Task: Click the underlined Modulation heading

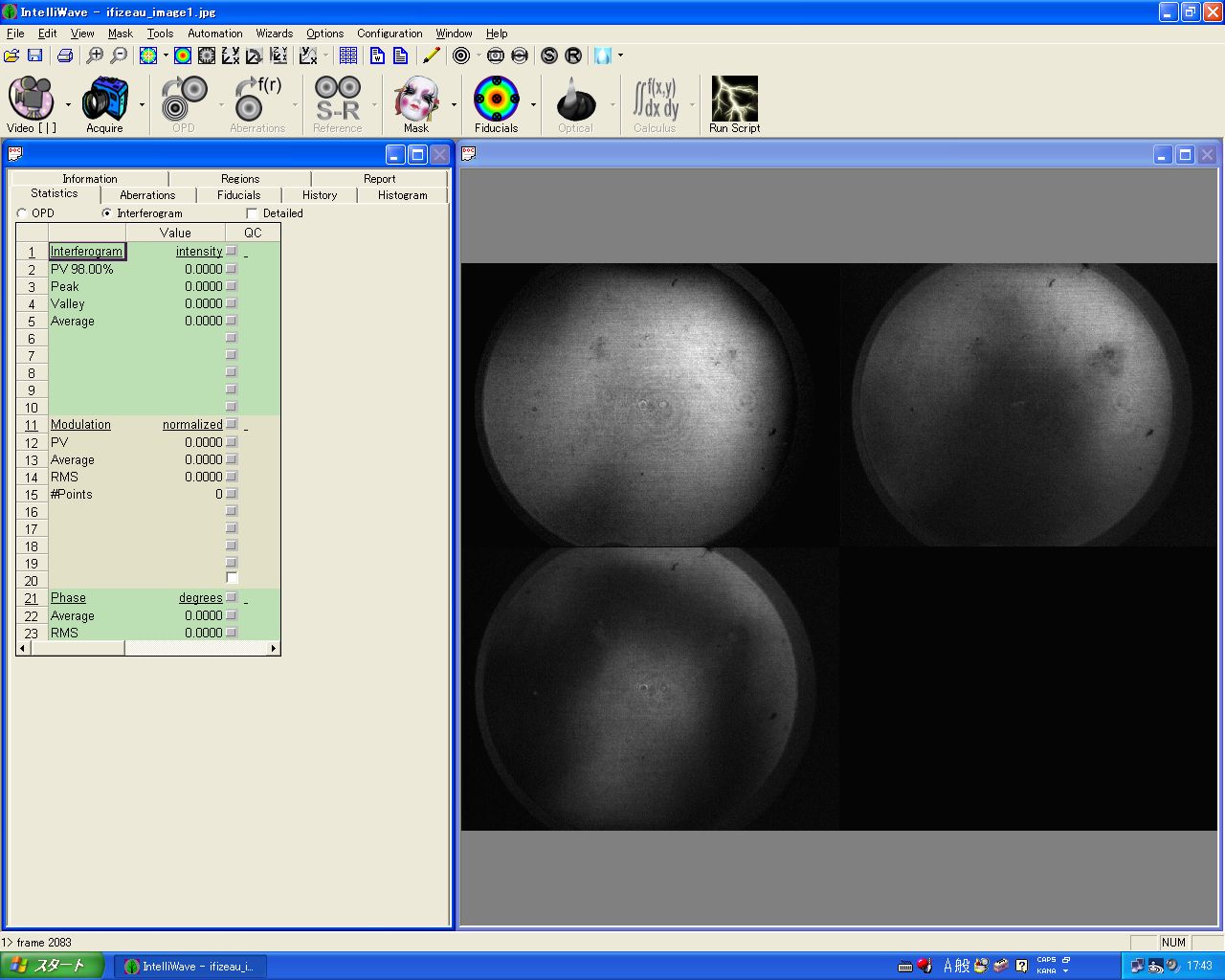Action: point(80,425)
